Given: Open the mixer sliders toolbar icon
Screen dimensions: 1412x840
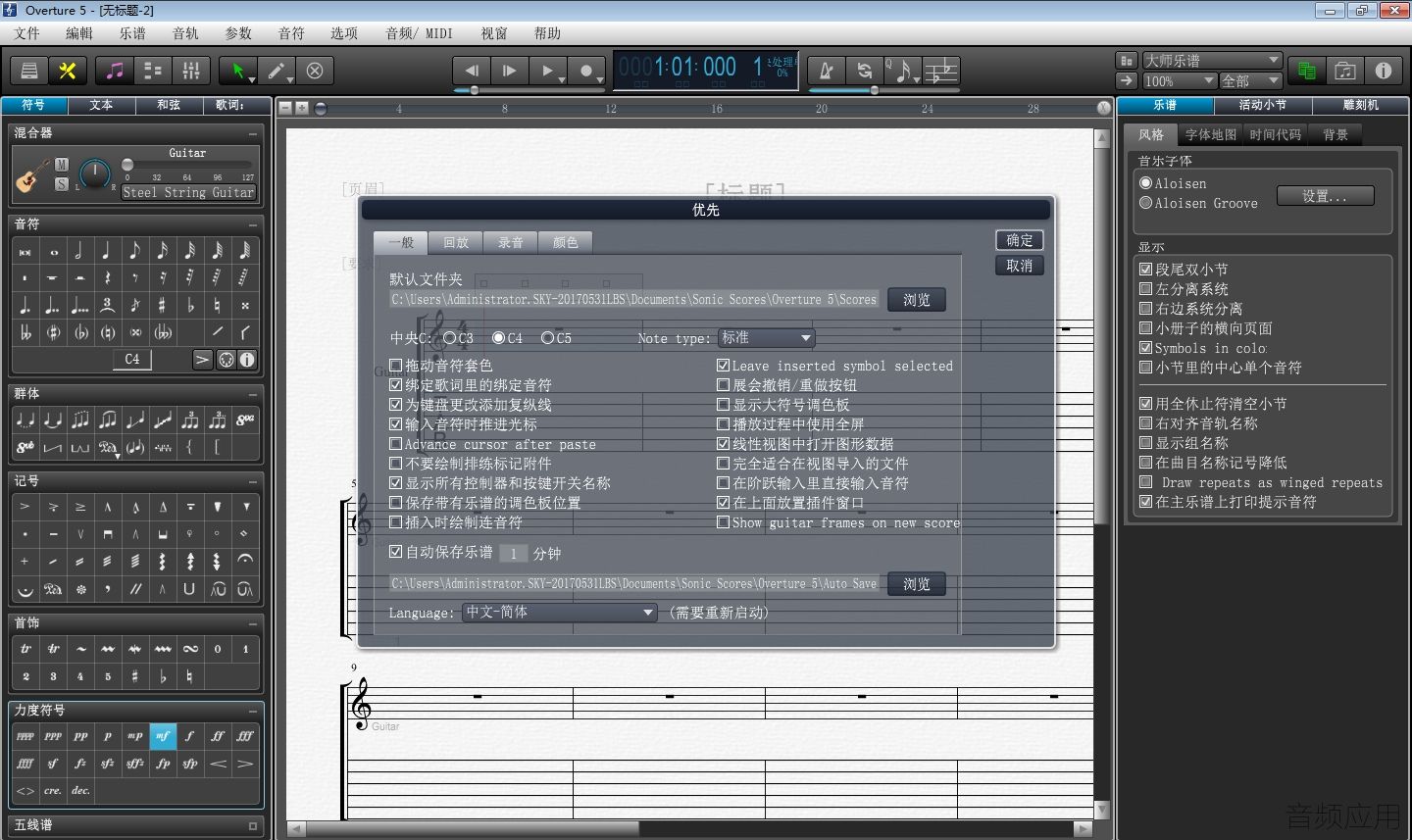Looking at the screenshot, I should [x=191, y=71].
